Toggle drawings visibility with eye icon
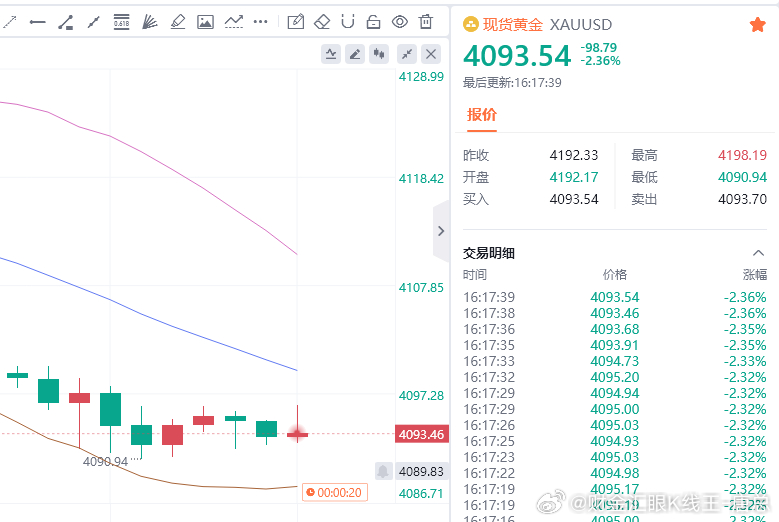The image size is (779, 522). click(x=399, y=22)
